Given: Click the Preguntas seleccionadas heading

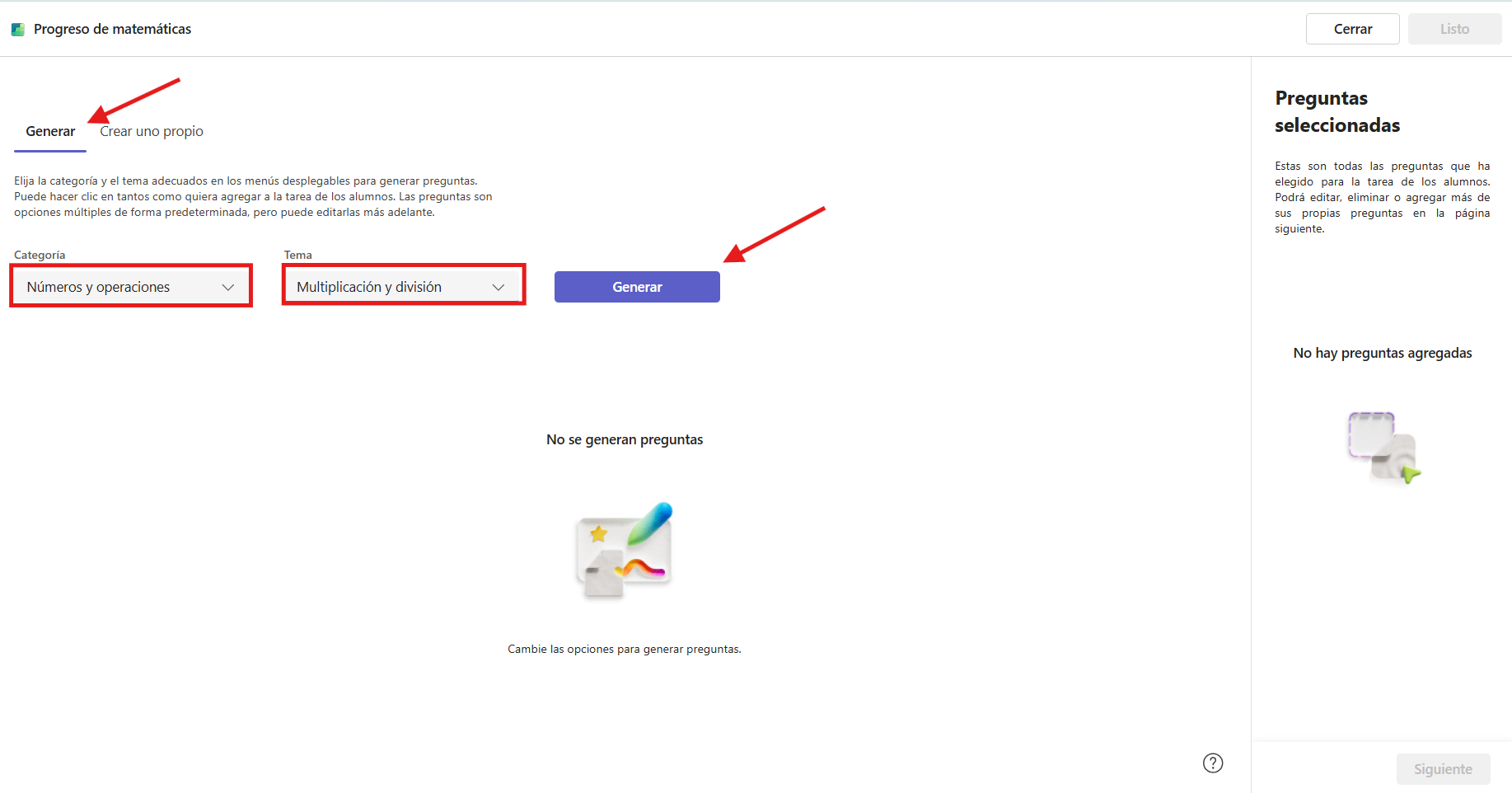Looking at the screenshot, I should (x=1337, y=111).
